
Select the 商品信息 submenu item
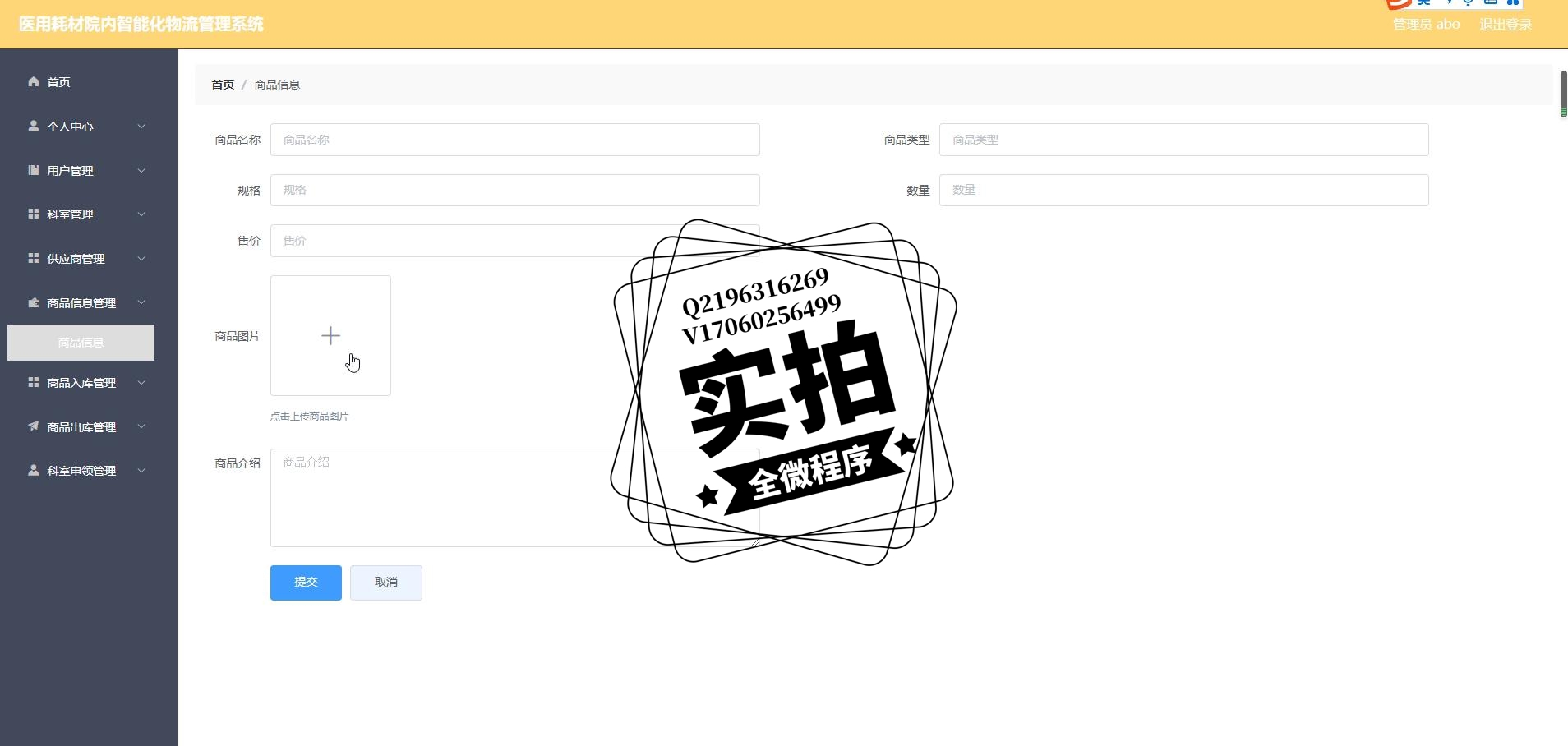tap(81, 343)
